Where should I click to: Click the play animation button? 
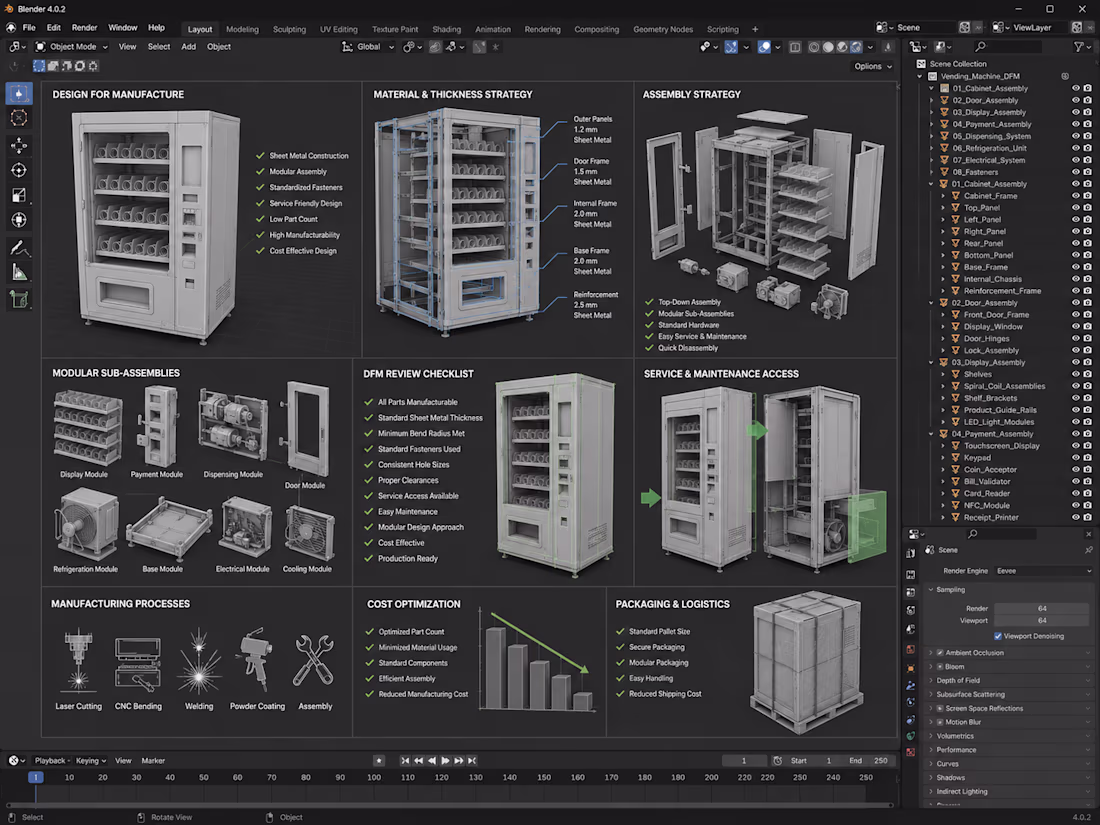click(x=445, y=760)
